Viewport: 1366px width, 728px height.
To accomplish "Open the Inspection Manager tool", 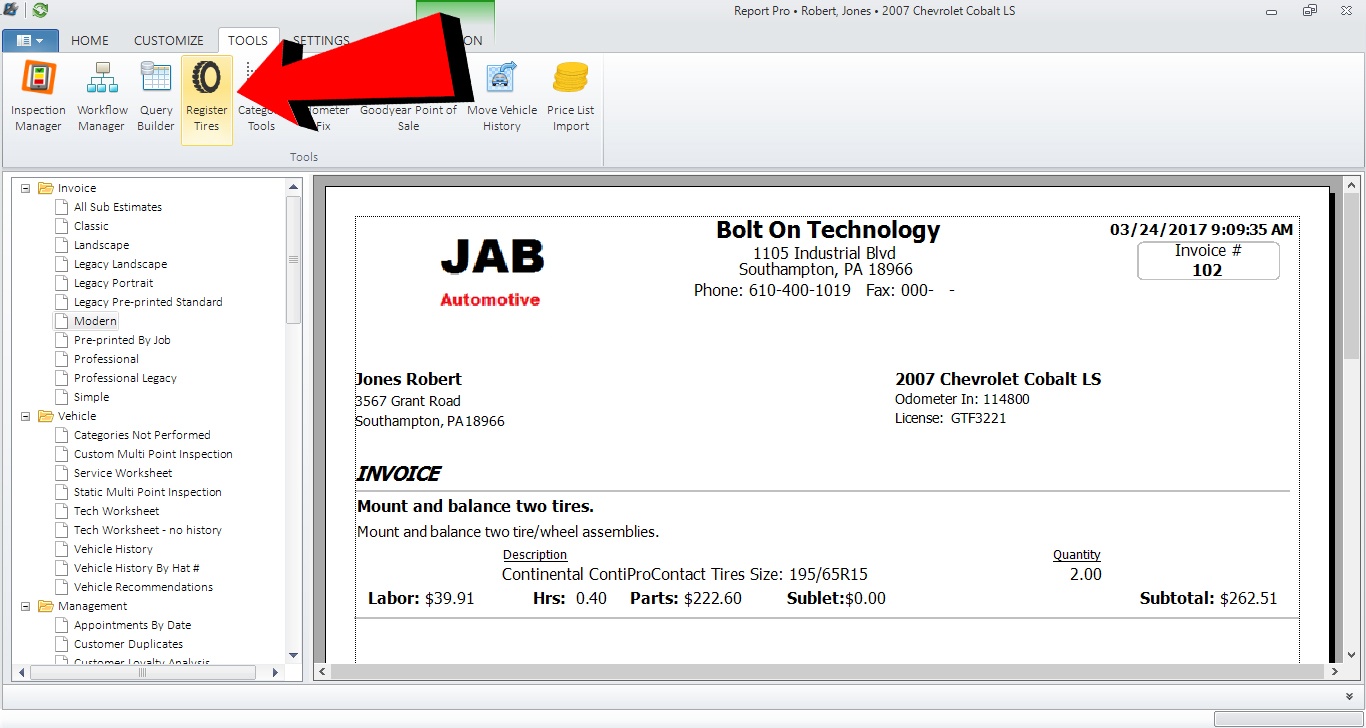I will coord(38,97).
